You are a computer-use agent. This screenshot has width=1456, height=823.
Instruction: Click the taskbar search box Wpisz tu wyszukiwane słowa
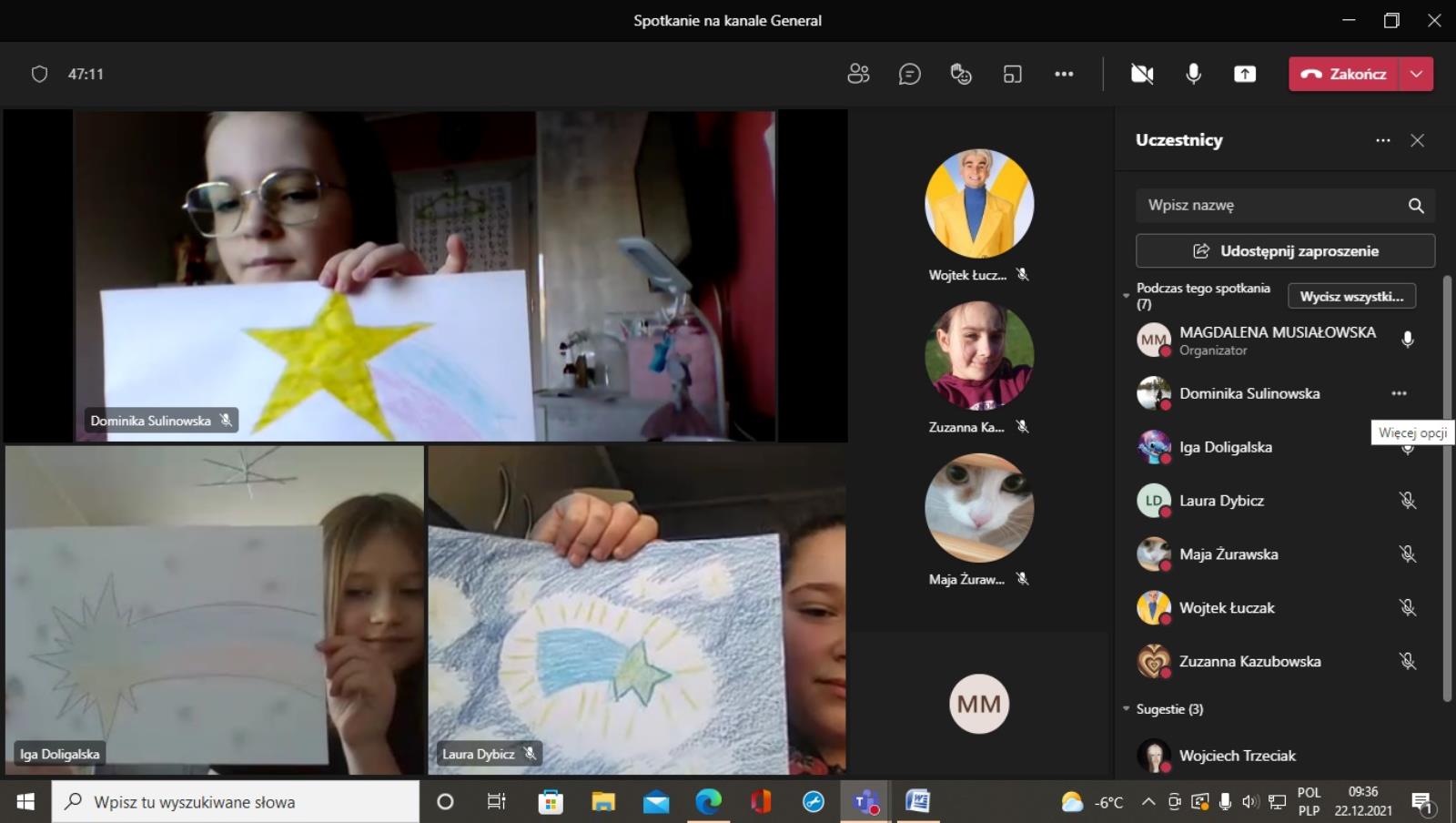click(x=236, y=801)
